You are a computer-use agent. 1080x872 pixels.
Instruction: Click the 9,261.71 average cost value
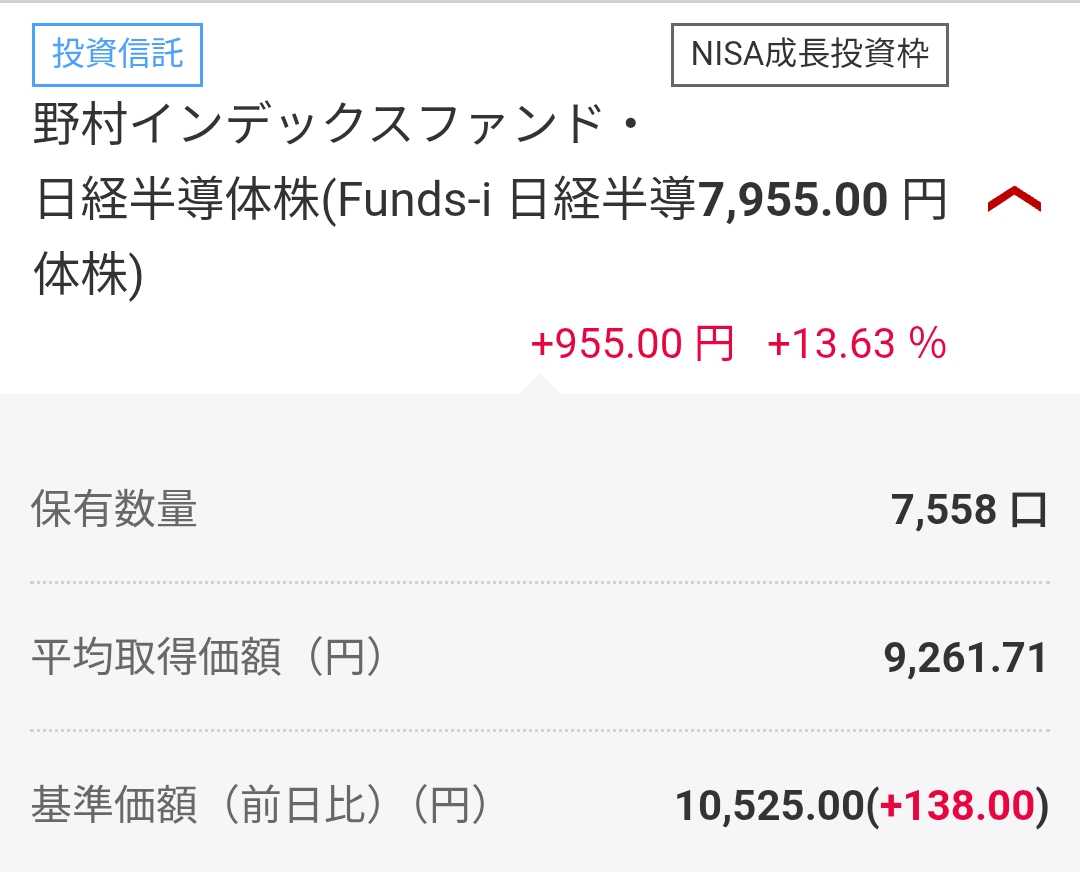point(965,658)
